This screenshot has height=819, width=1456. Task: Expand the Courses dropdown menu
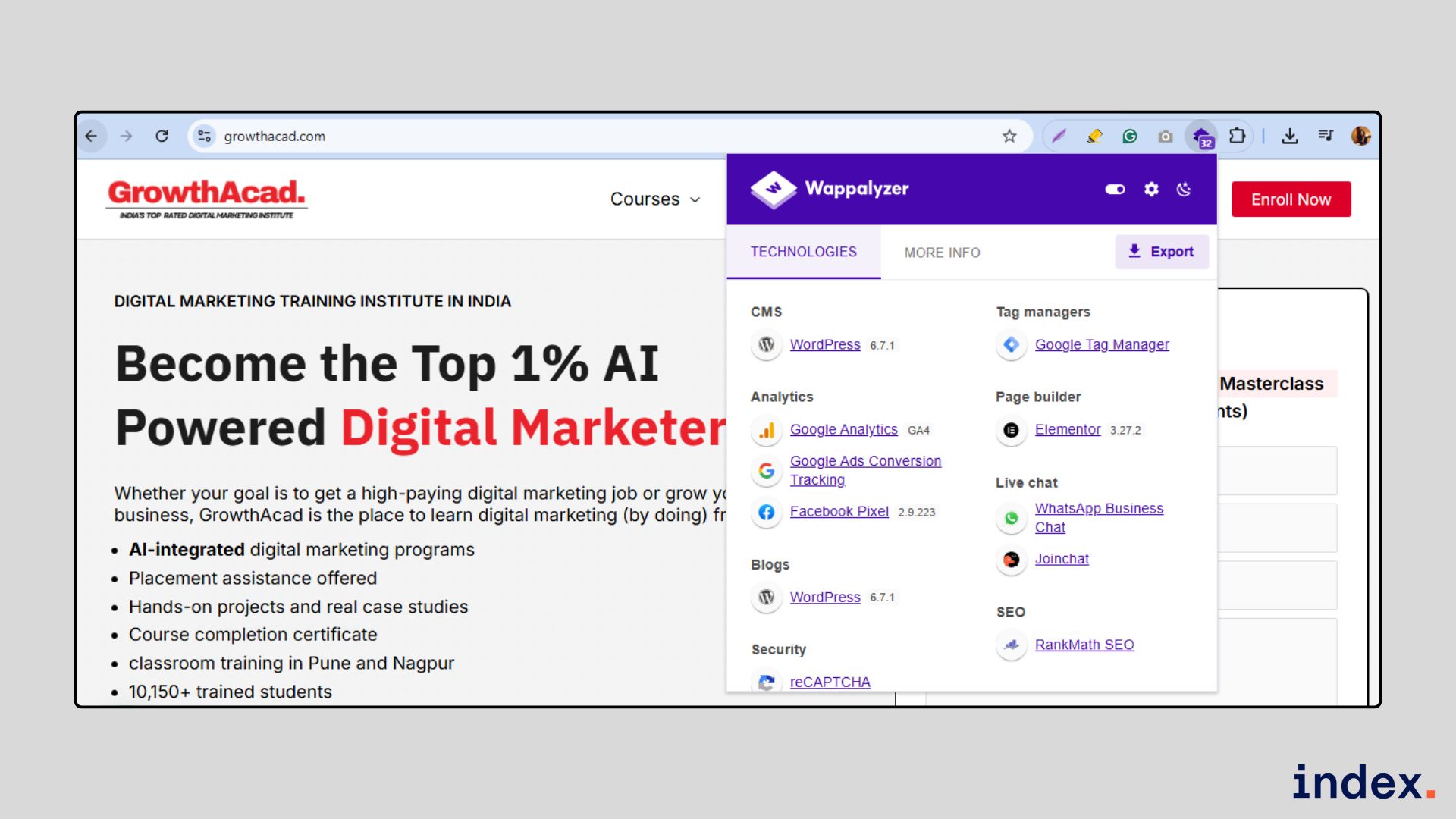pos(655,199)
